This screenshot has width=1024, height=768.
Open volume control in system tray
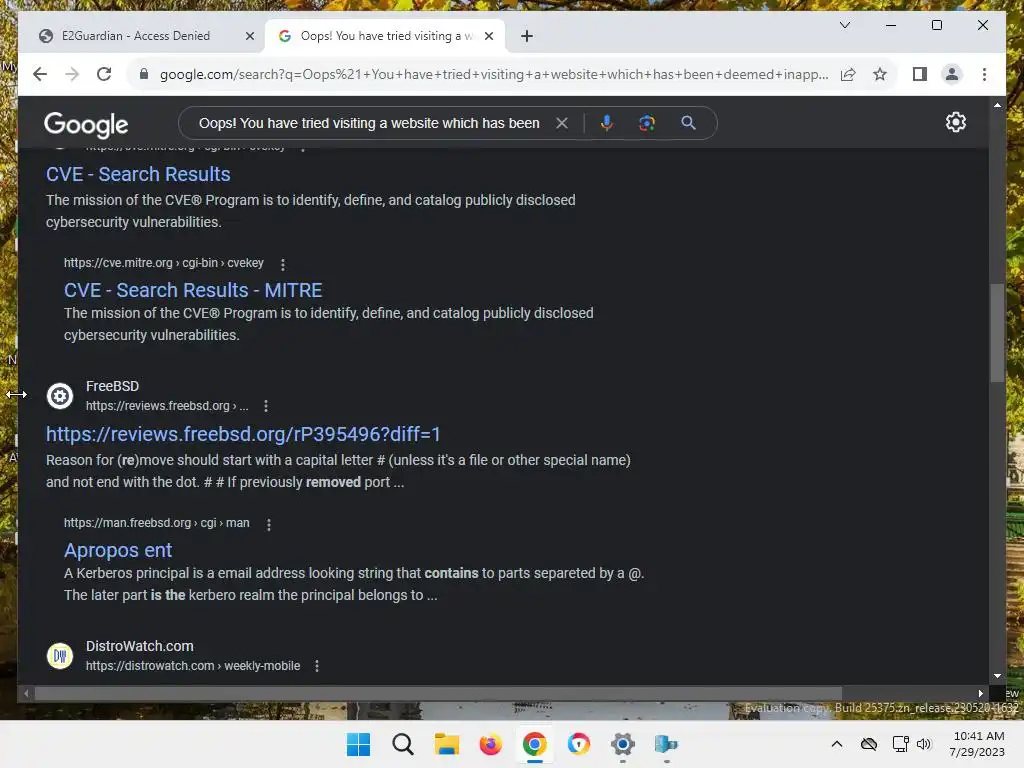click(923, 744)
